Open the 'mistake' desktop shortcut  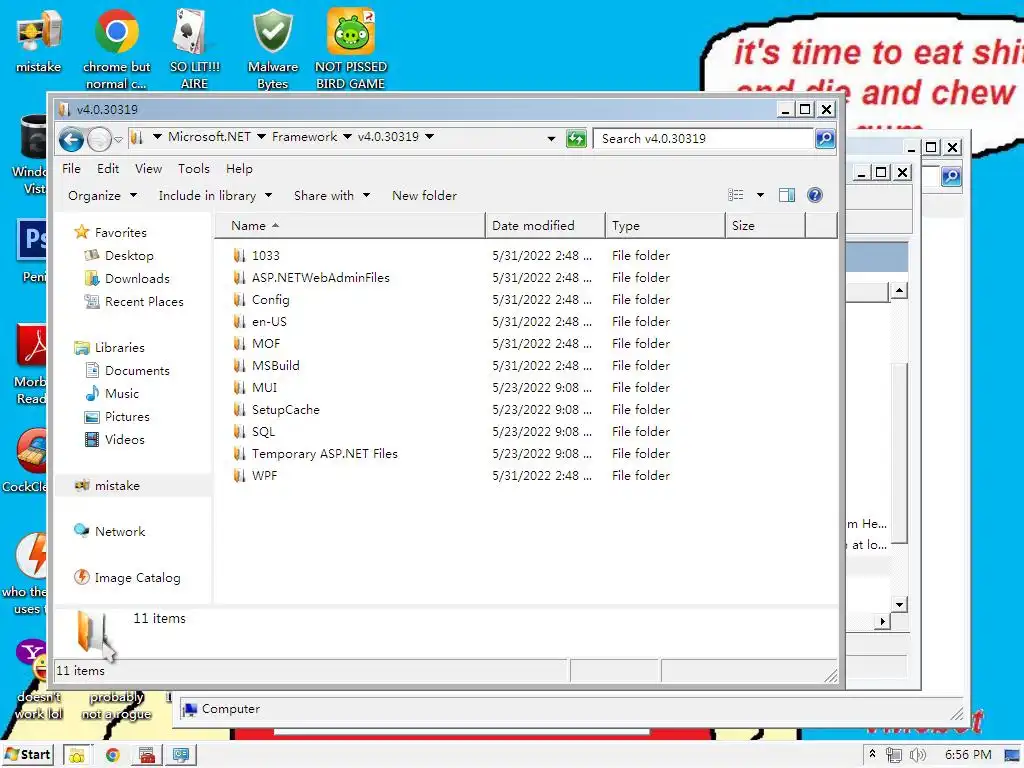pyautogui.click(x=39, y=42)
